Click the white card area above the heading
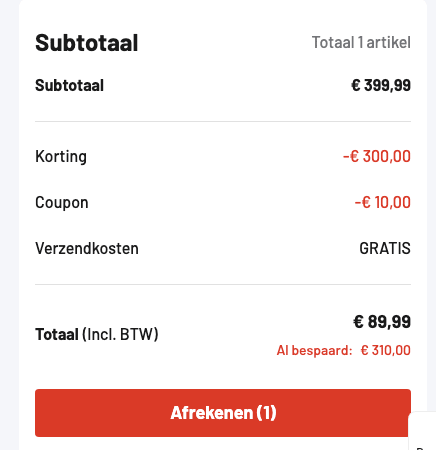The image size is (436, 450). (x=223, y=15)
